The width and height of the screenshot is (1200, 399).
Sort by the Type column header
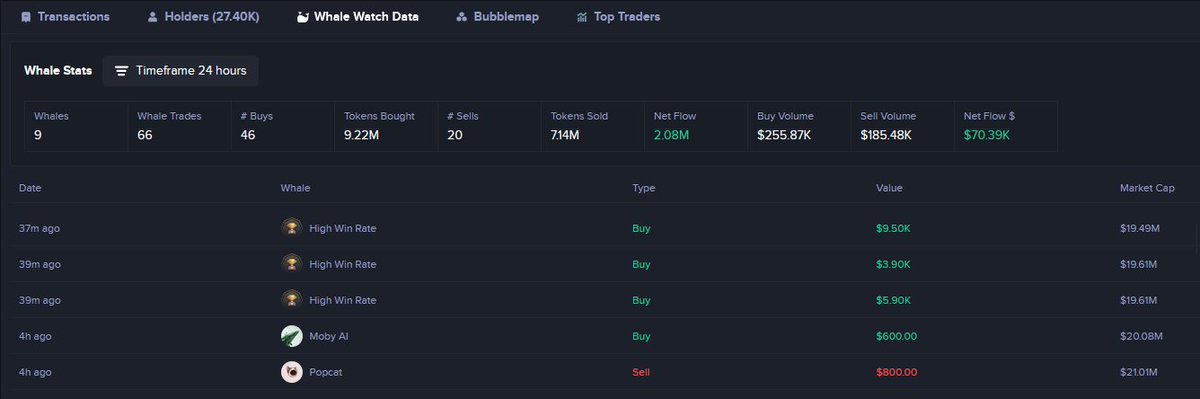coord(644,188)
